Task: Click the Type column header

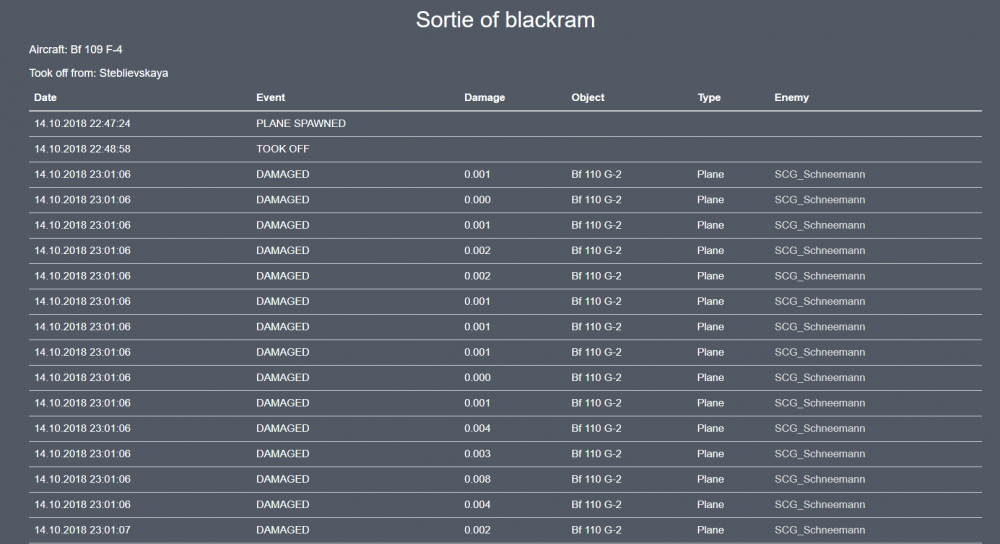Action: click(x=709, y=98)
